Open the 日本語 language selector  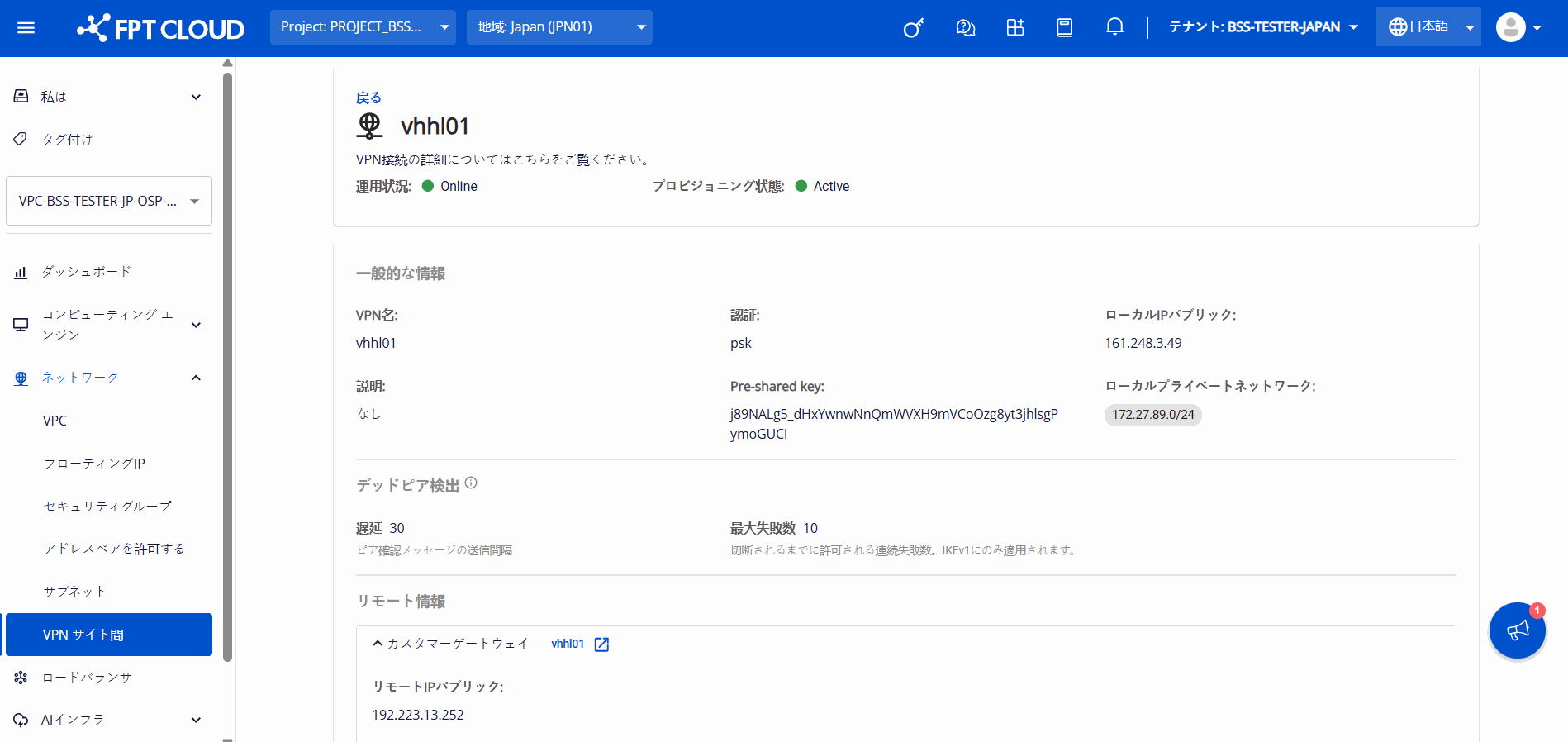(1428, 27)
